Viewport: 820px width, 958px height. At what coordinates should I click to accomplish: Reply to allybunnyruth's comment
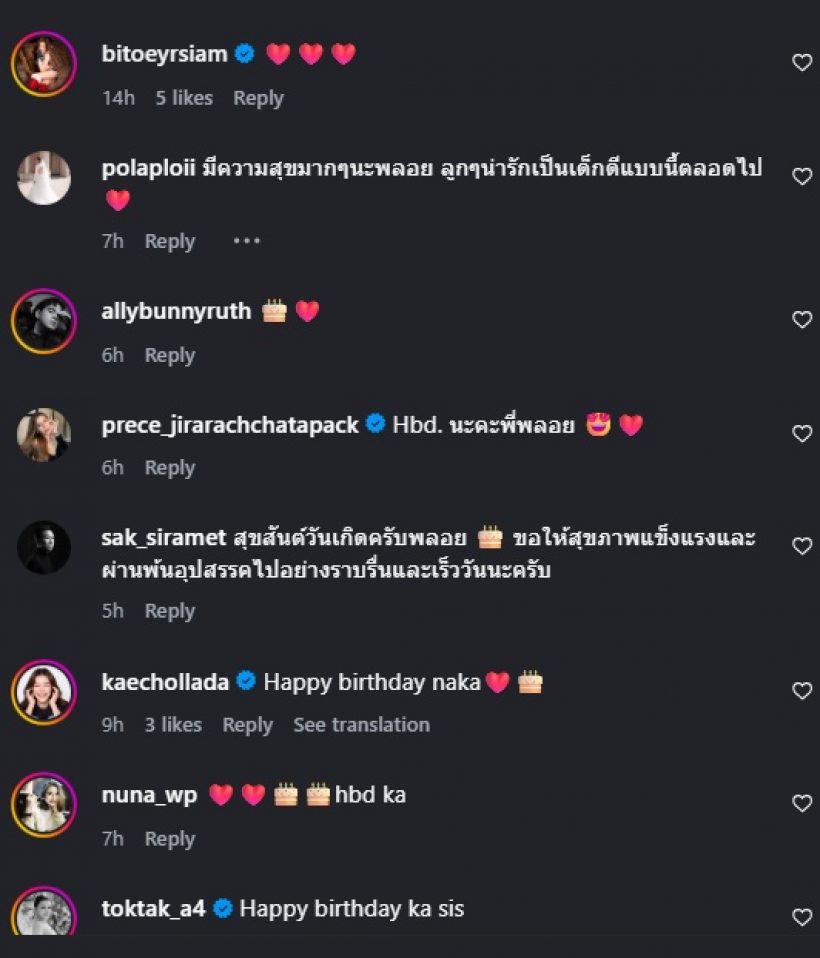coord(169,355)
